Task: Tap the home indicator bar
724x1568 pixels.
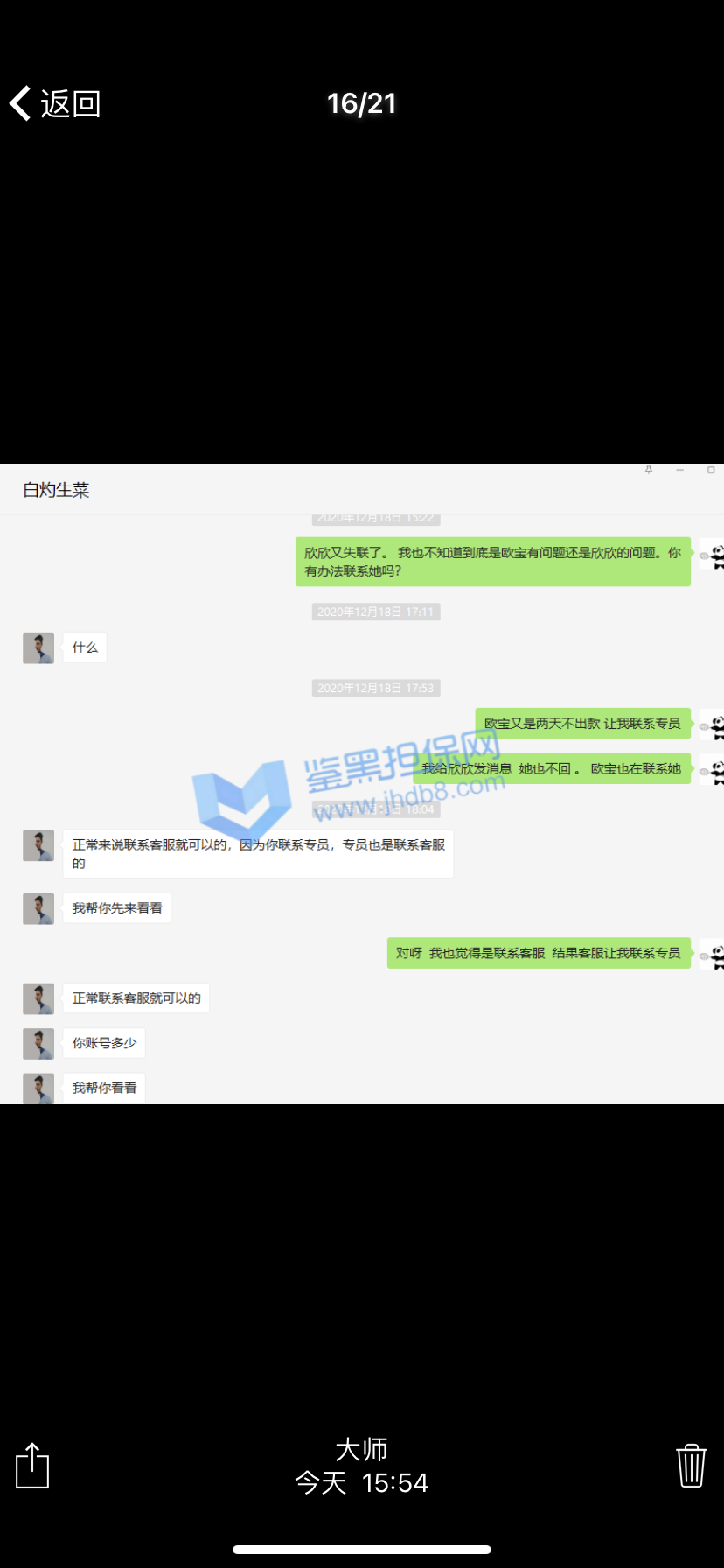Action: (x=362, y=1550)
